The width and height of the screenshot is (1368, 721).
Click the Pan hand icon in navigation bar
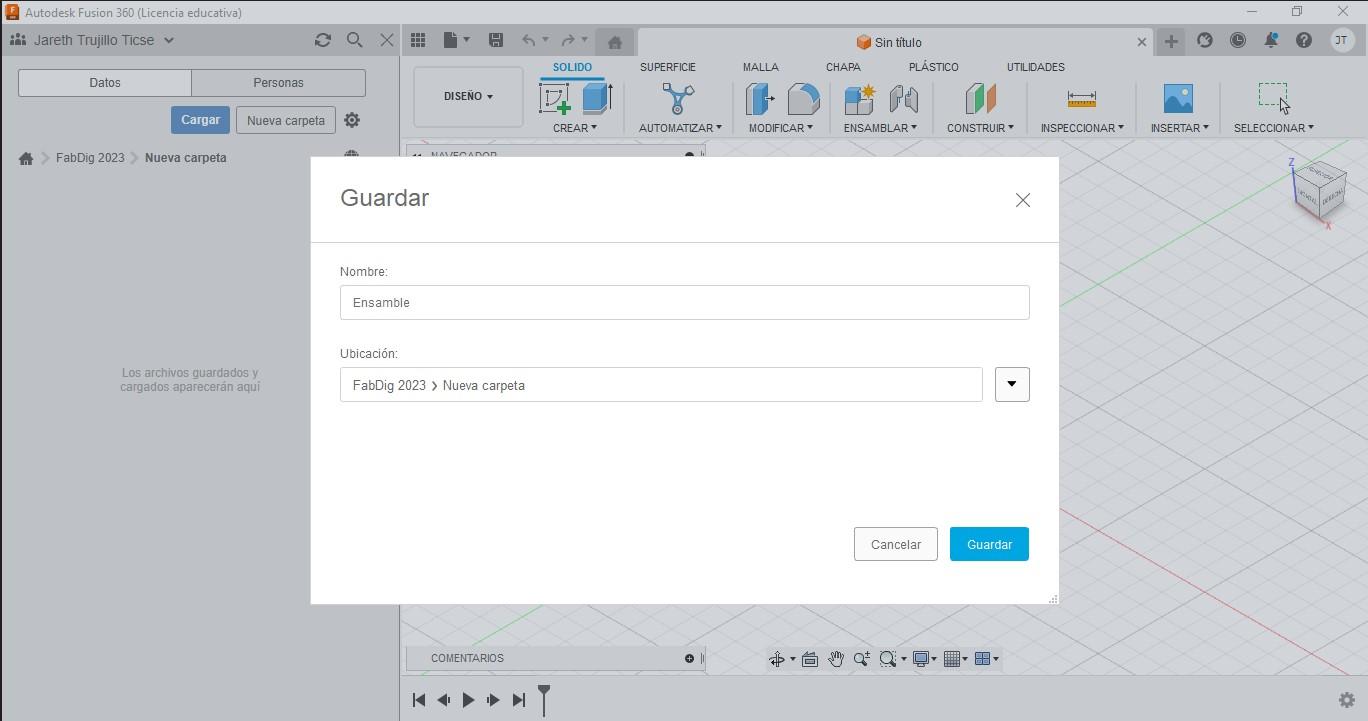point(836,659)
